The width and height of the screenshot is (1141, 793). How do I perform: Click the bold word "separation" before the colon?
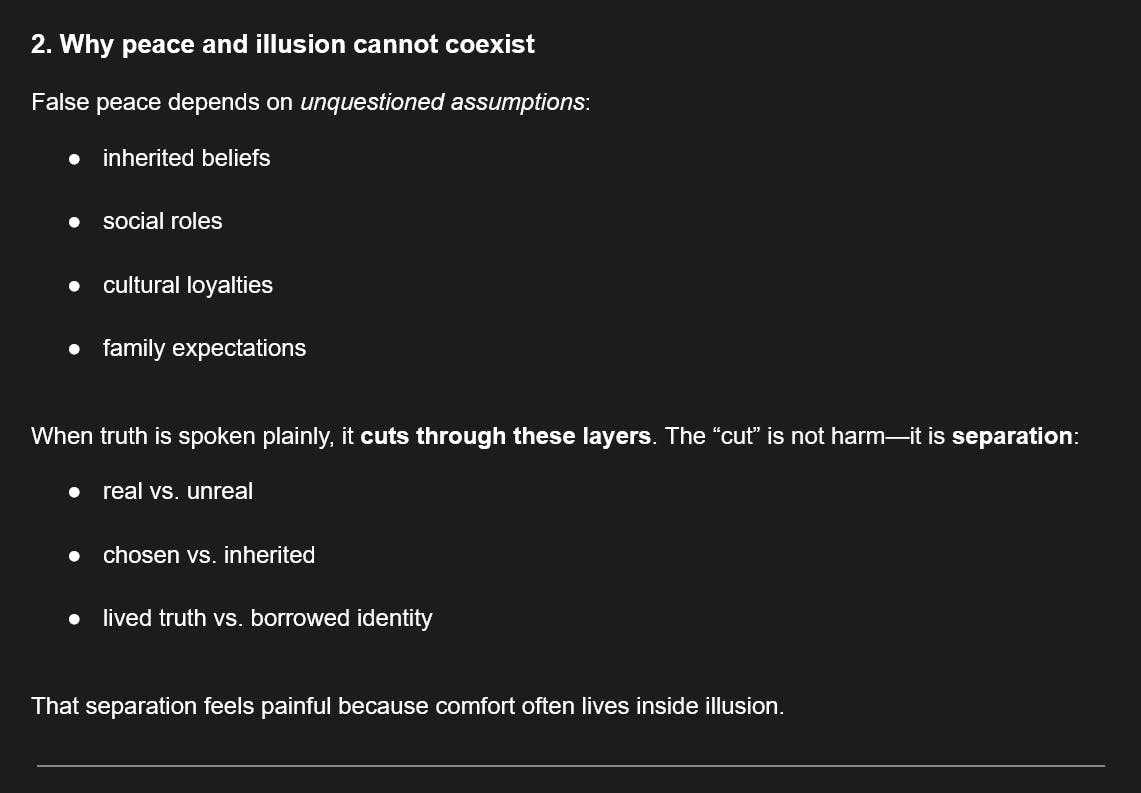(1011, 436)
